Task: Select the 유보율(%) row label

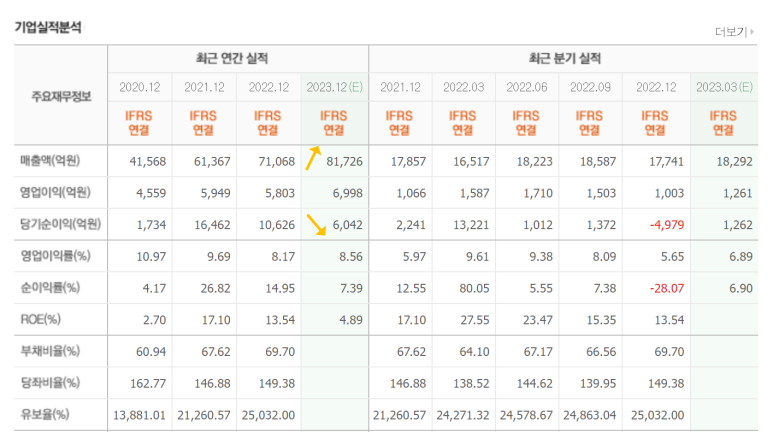Action: tap(44, 414)
